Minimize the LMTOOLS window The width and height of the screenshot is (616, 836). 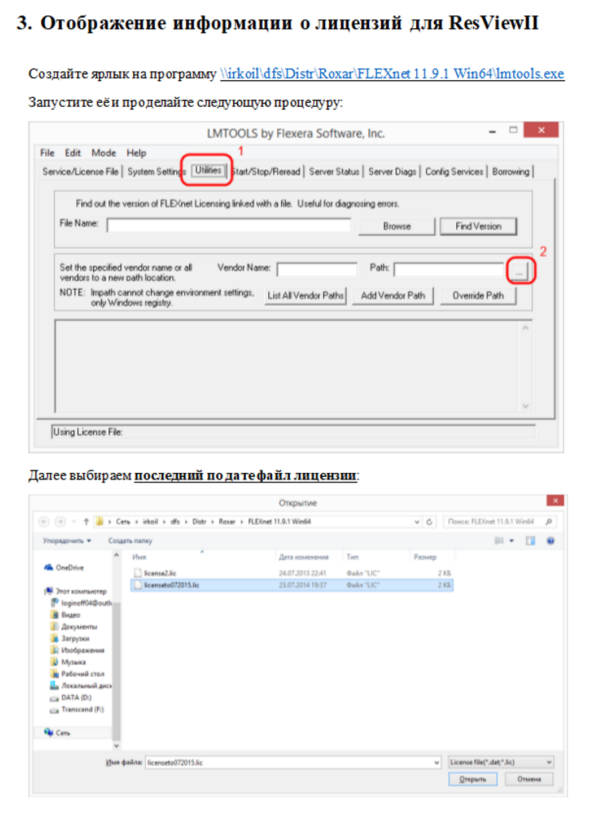(x=492, y=131)
